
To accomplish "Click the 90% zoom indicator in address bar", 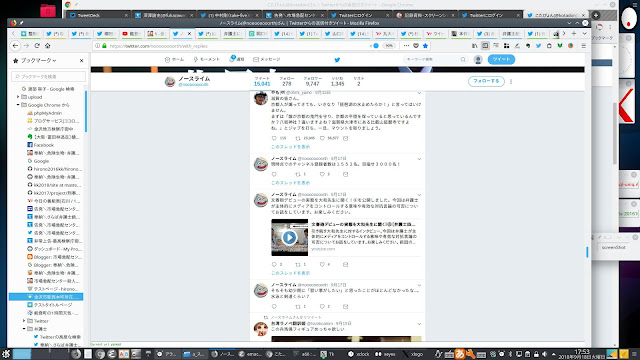I will pos(389,46).
